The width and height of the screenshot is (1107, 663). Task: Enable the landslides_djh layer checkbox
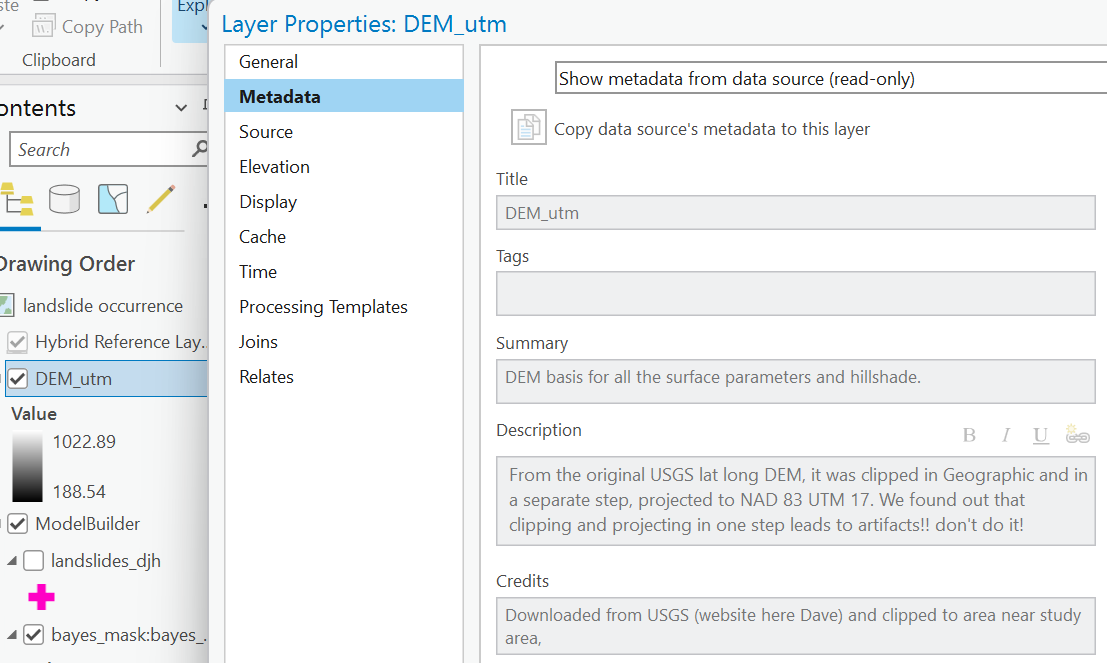point(33,561)
